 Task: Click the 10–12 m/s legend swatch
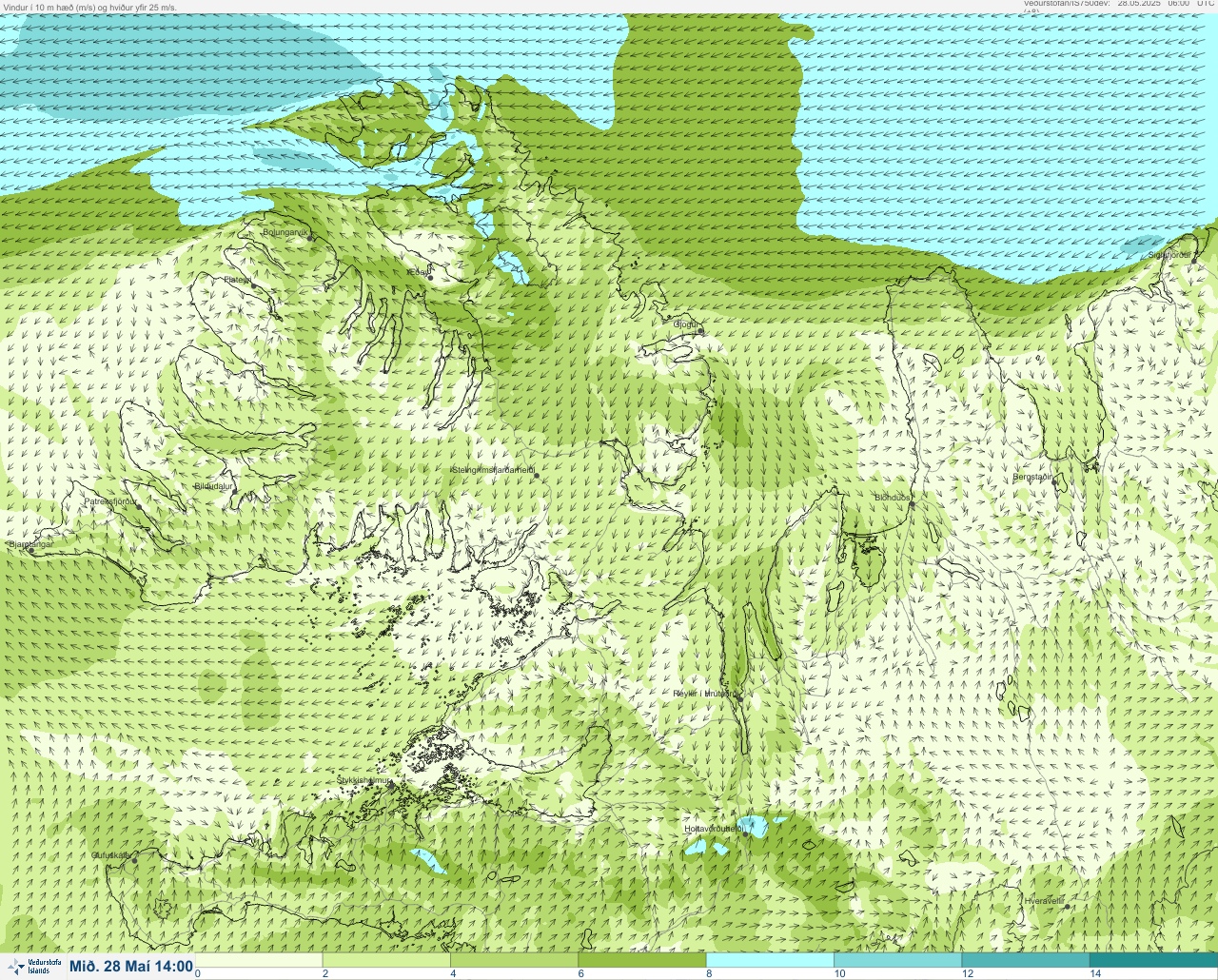[x=897, y=960]
